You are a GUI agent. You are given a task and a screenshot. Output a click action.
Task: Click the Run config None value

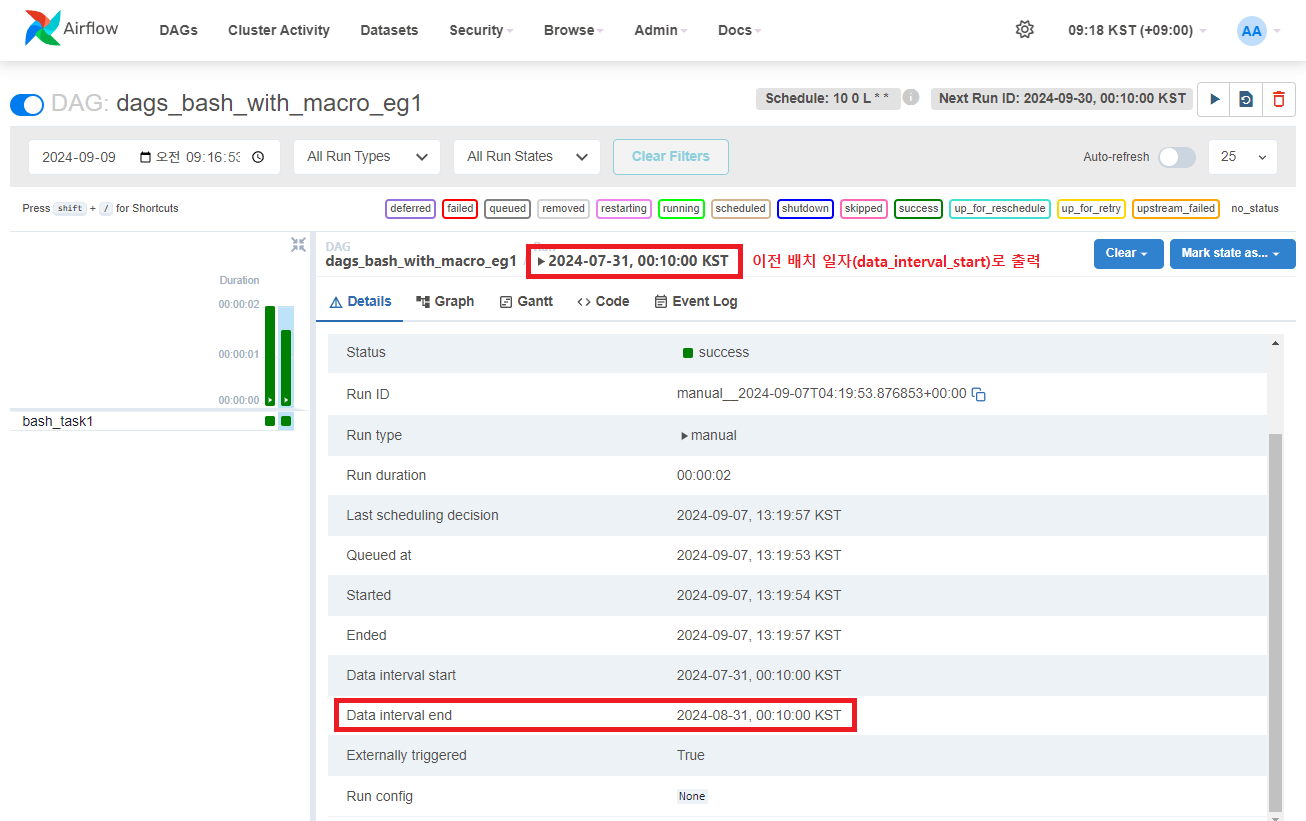pyautogui.click(x=692, y=797)
